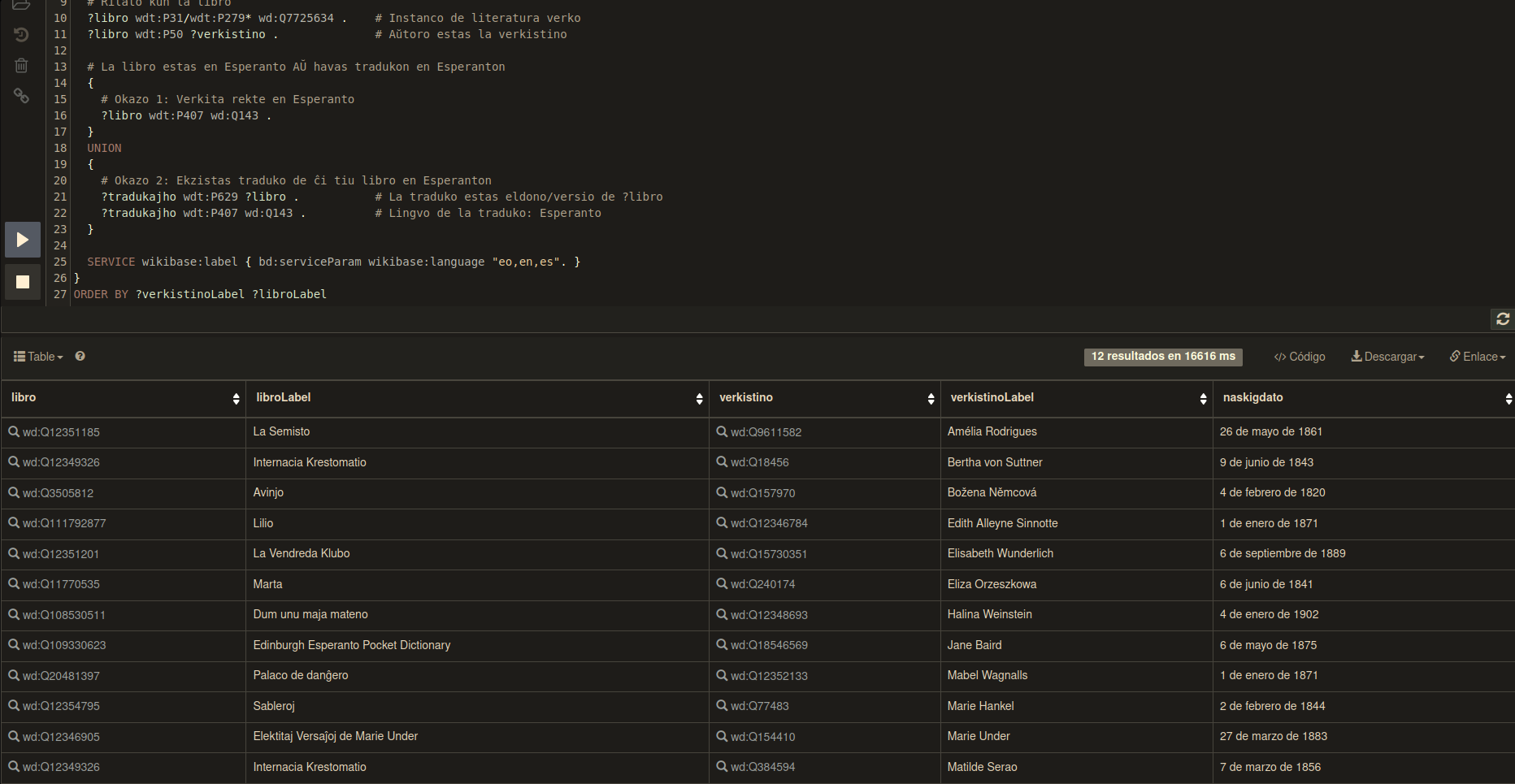Image resolution: width=1515 pixels, height=784 pixels.
Task: Open the load query folder icon
Action: coord(21,5)
